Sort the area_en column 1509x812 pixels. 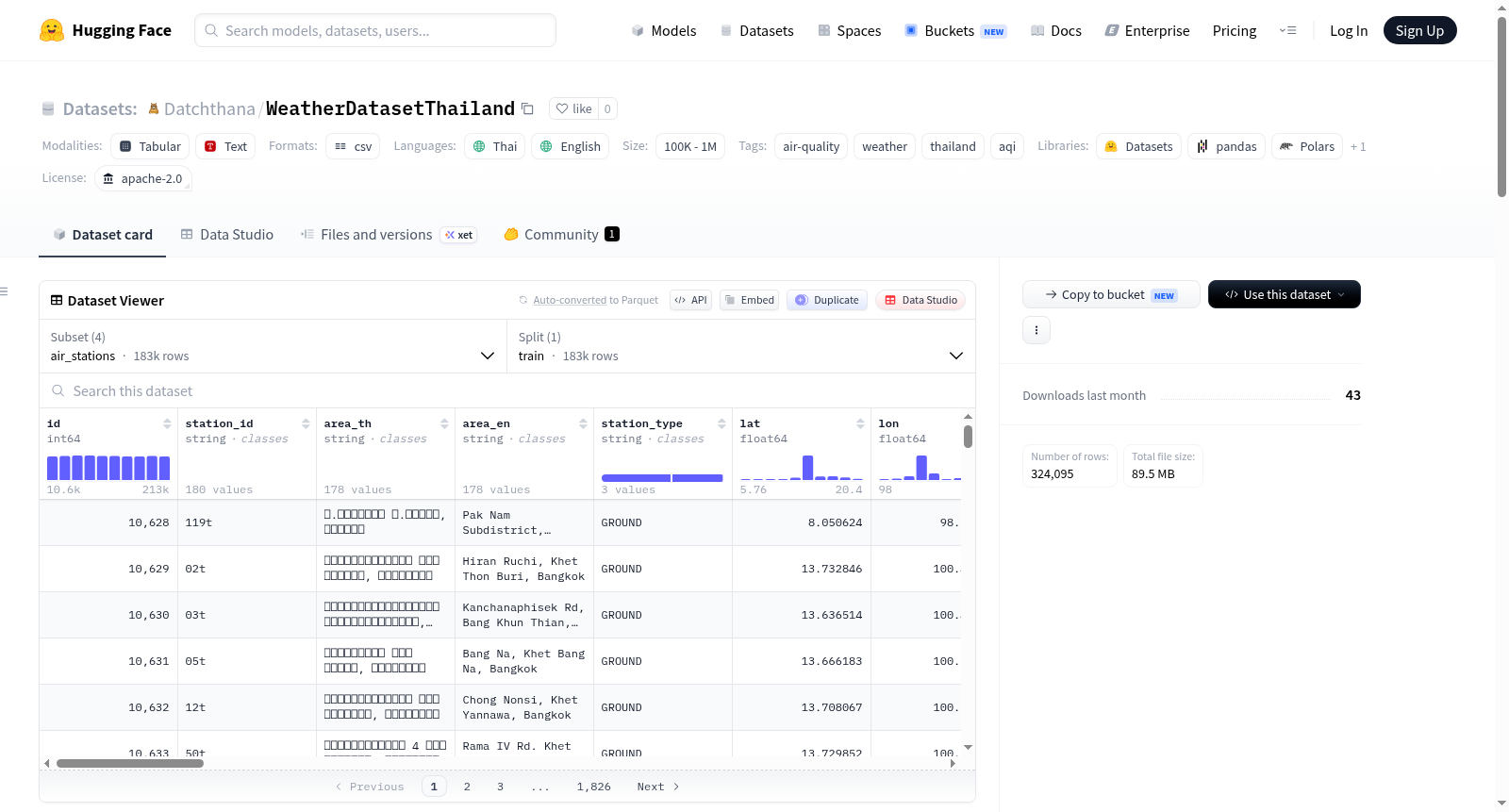pos(583,423)
